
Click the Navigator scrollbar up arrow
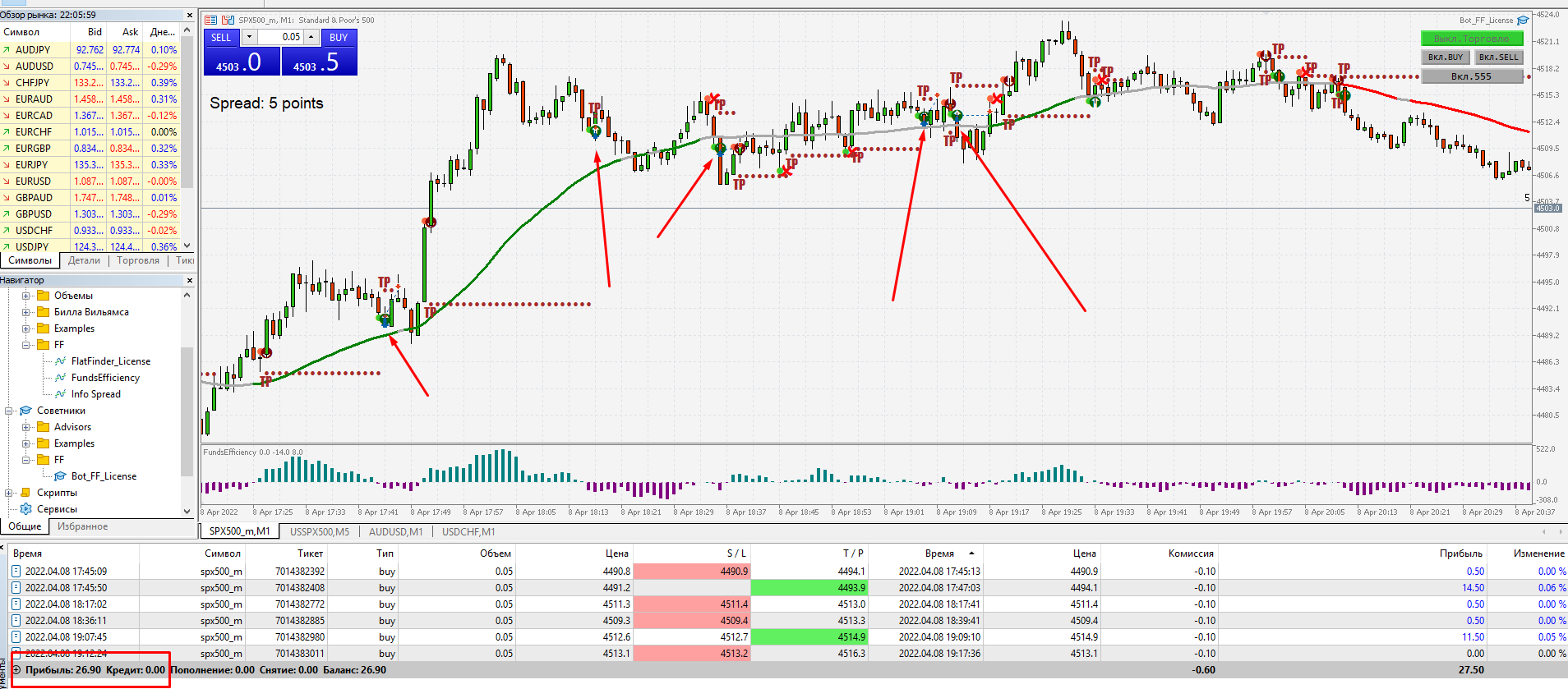[x=187, y=295]
